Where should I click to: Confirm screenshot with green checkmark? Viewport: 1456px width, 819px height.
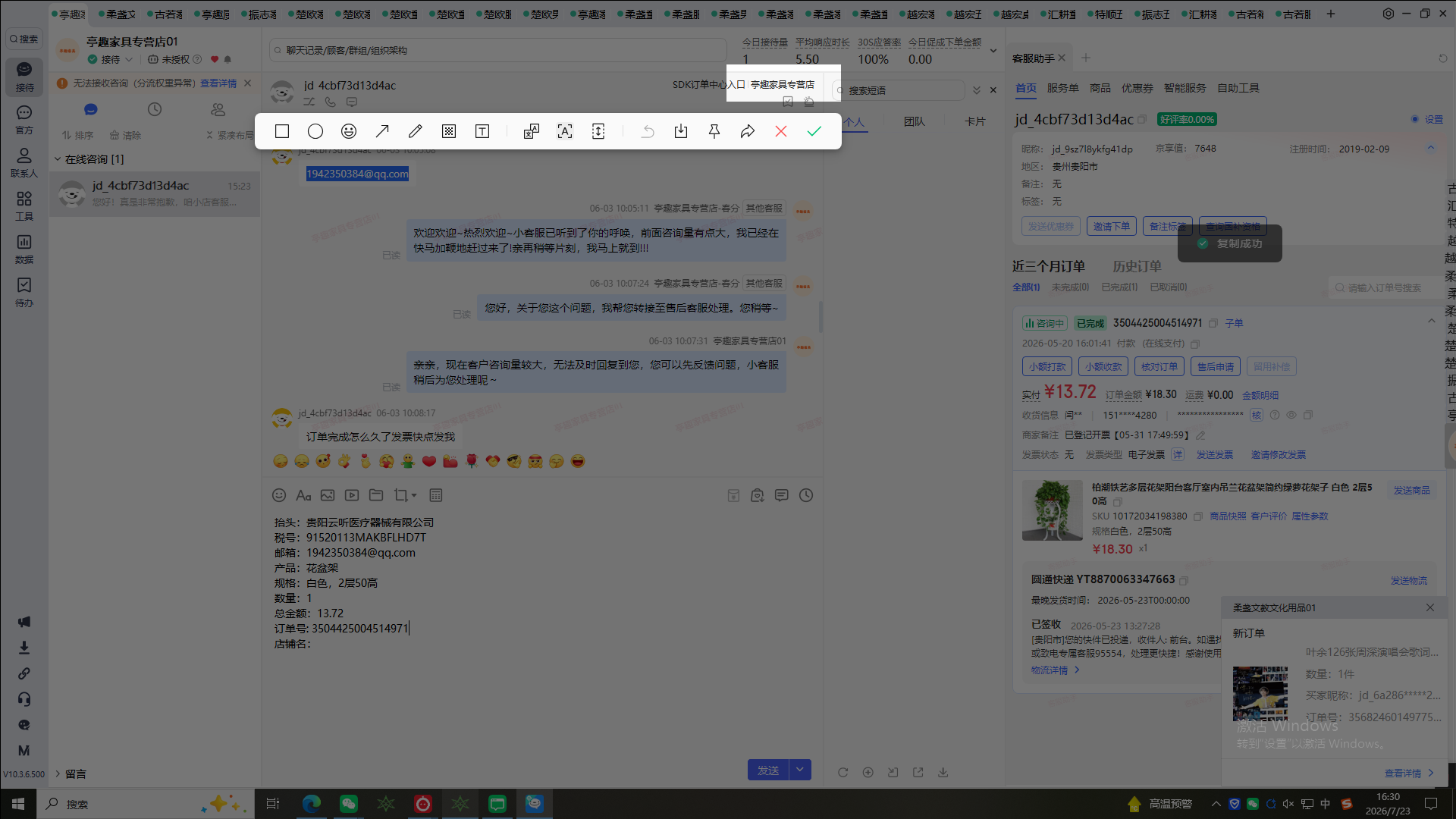tap(814, 131)
